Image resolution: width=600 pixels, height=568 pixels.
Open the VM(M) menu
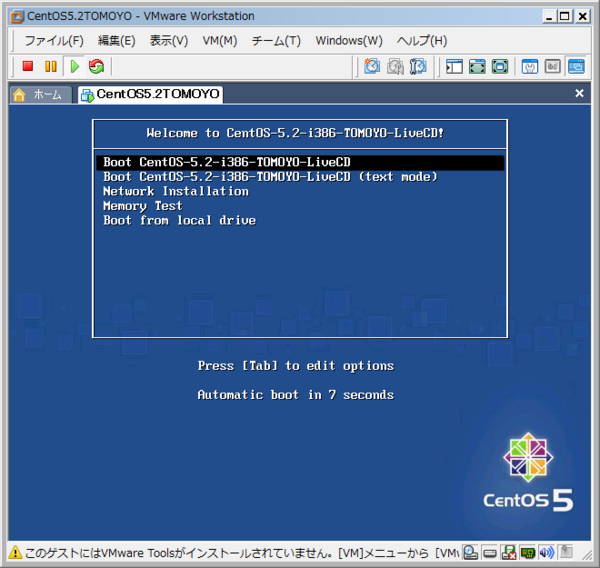pyautogui.click(x=220, y=41)
